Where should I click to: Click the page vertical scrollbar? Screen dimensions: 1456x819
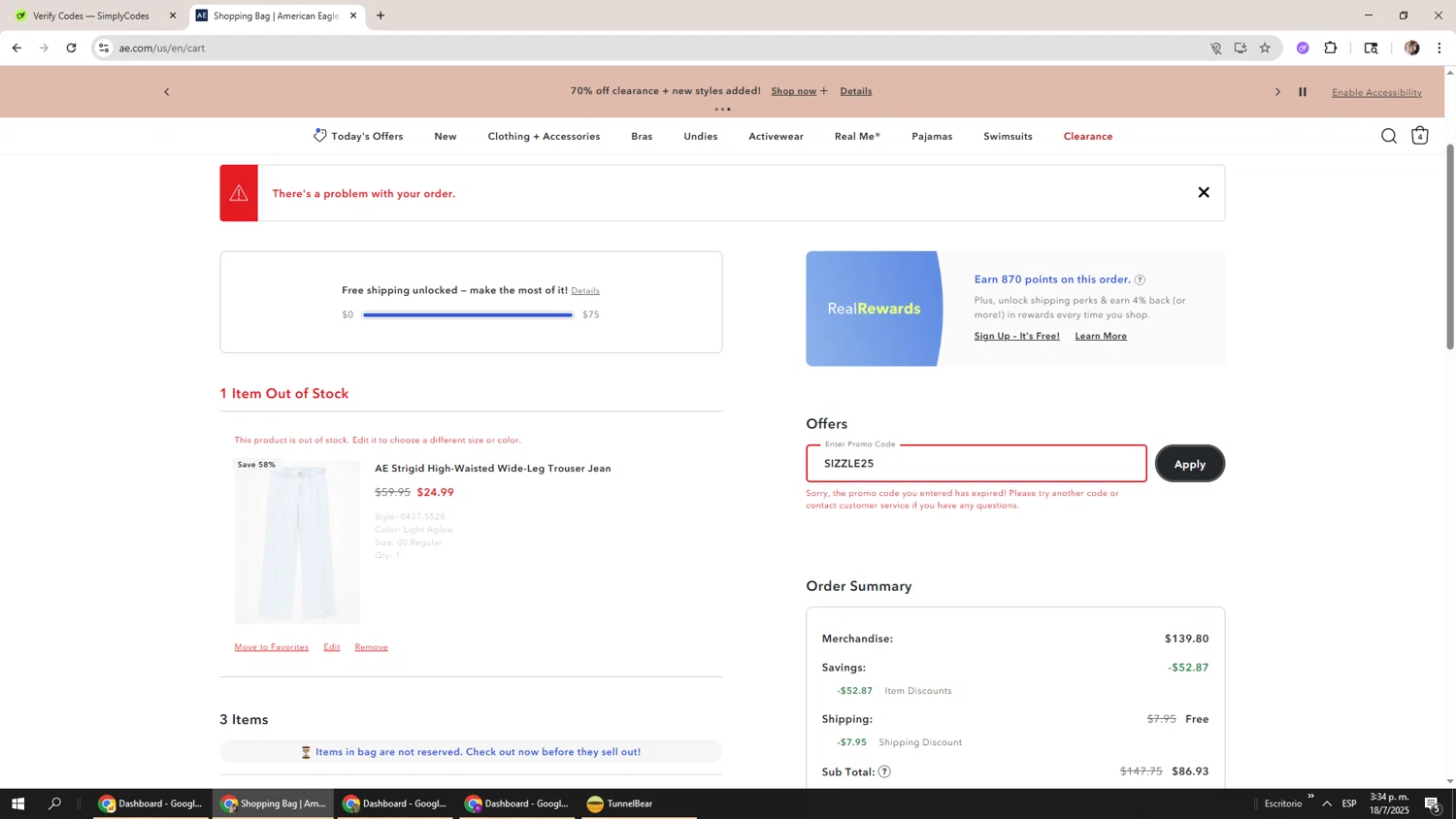coord(1450,246)
